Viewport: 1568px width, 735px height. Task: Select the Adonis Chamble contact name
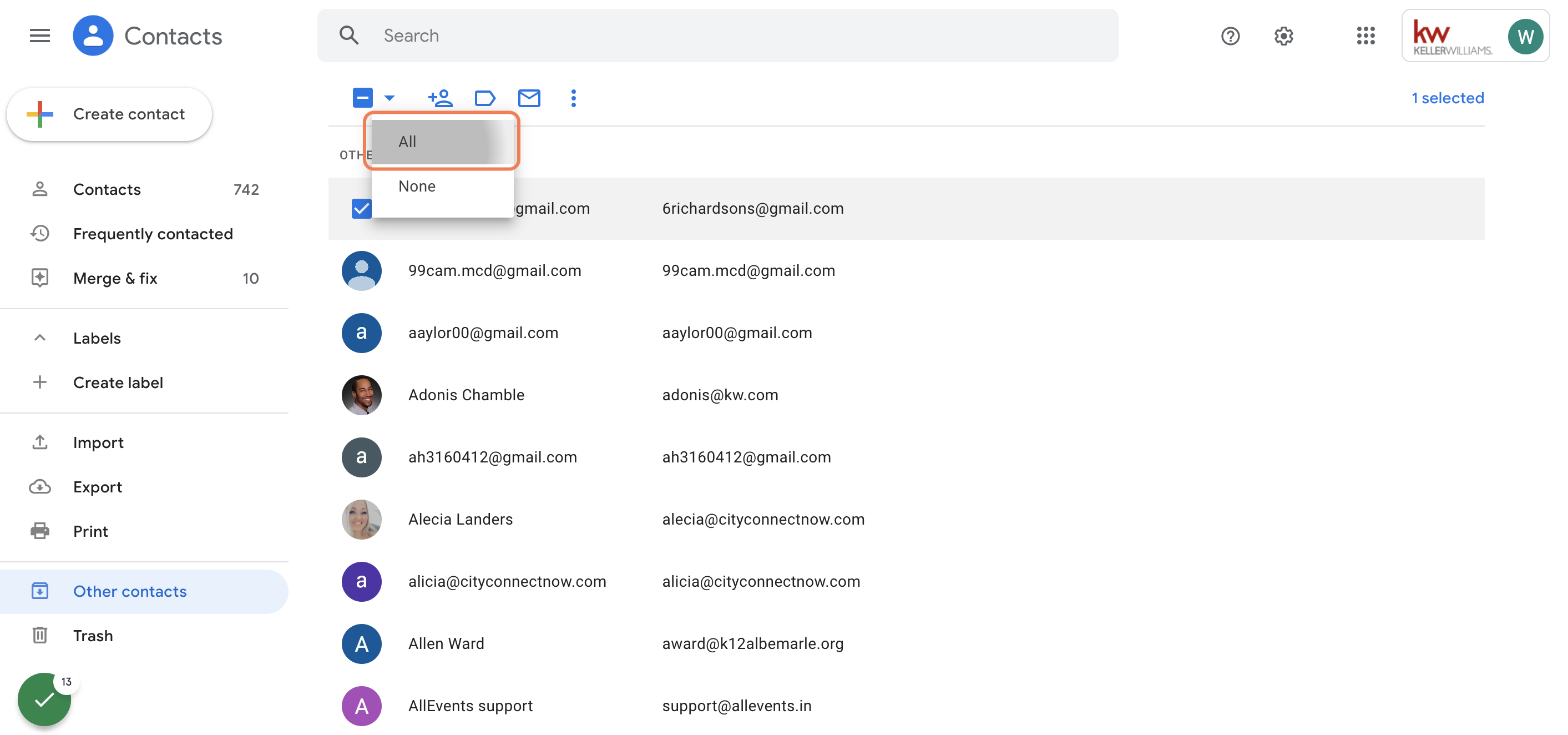pyautogui.click(x=466, y=395)
